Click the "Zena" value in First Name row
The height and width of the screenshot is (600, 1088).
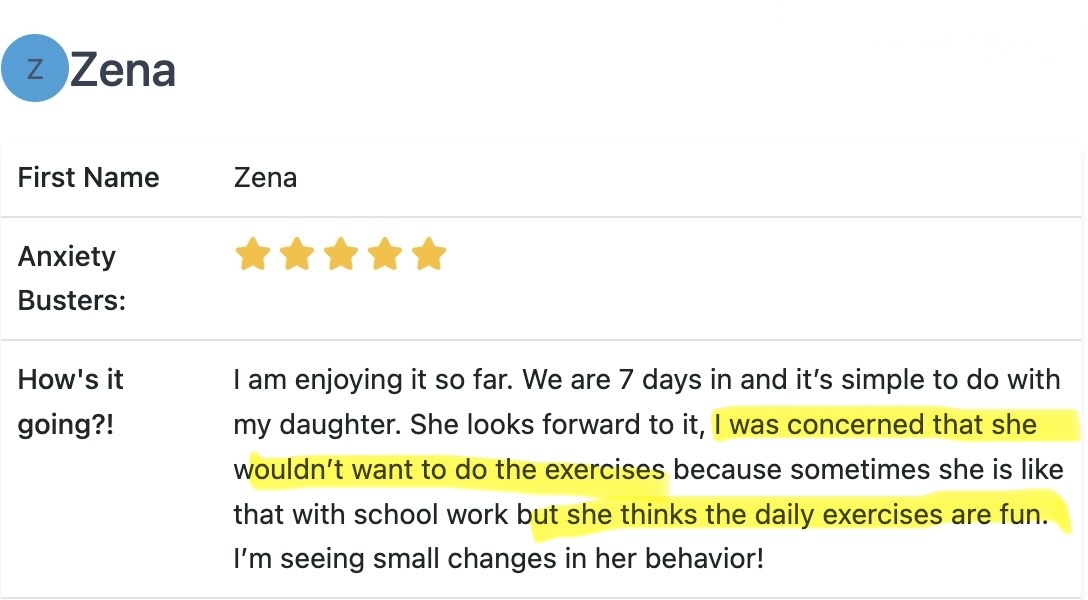[x=265, y=178]
